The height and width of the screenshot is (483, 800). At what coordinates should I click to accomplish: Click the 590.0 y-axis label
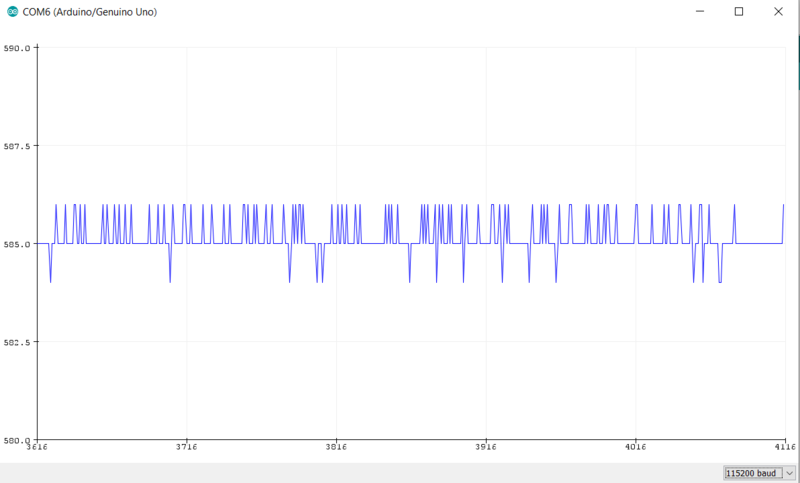(16, 48)
